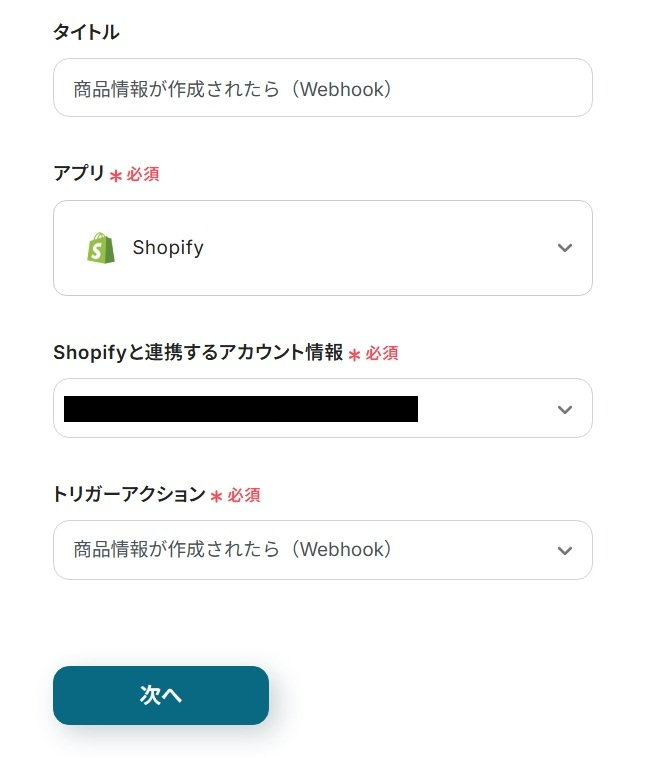
Task: Click the red asterisk after アカウント情報
Action: coord(354,355)
